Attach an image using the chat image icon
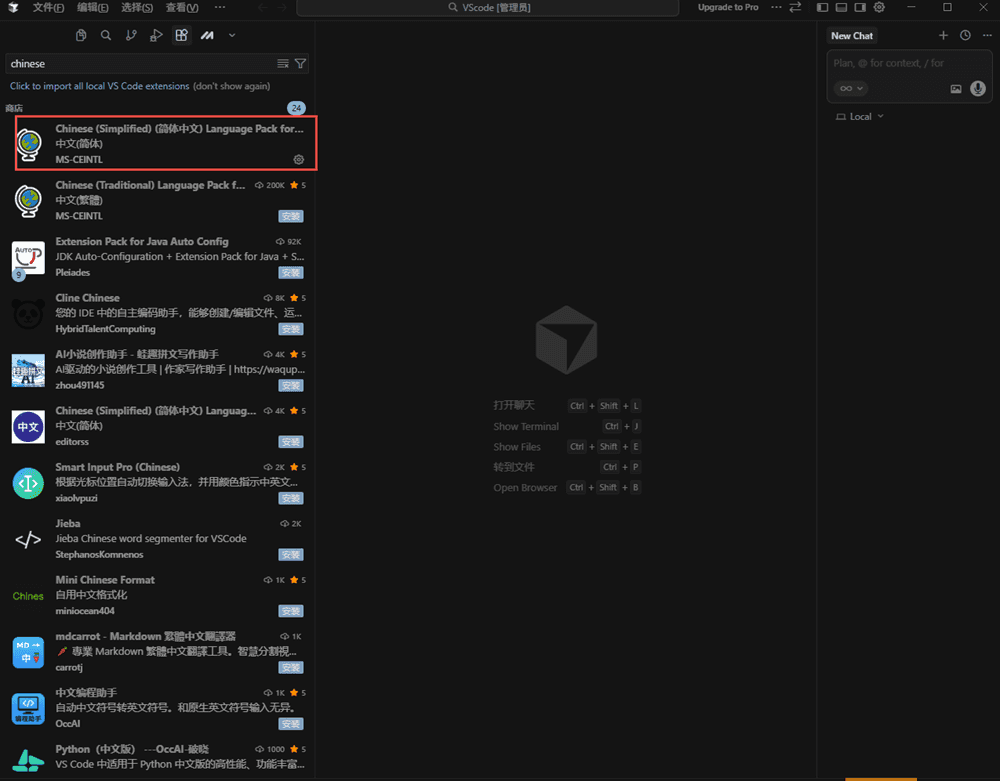The height and width of the screenshot is (781, 1000). point(956,88)
